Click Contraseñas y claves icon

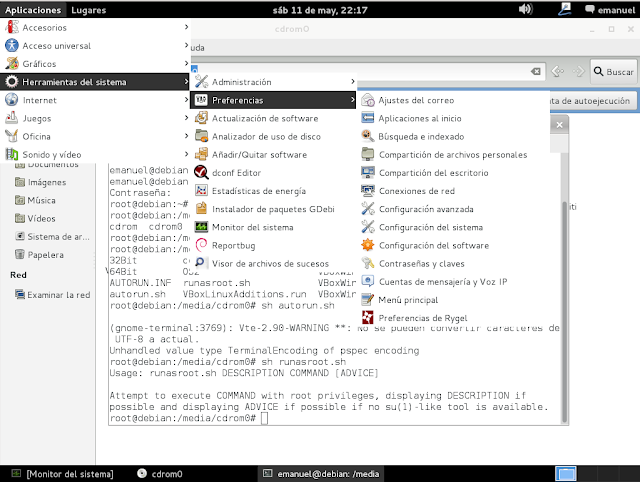click(x=368, y=263)
